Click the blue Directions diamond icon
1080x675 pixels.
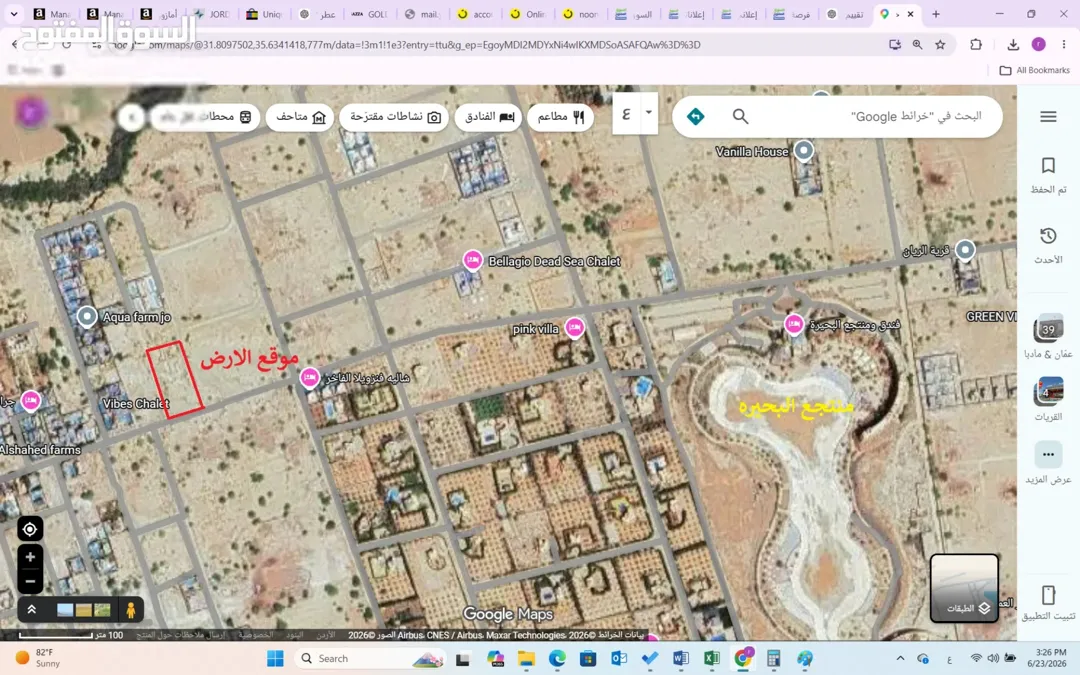tap(696, 116)
